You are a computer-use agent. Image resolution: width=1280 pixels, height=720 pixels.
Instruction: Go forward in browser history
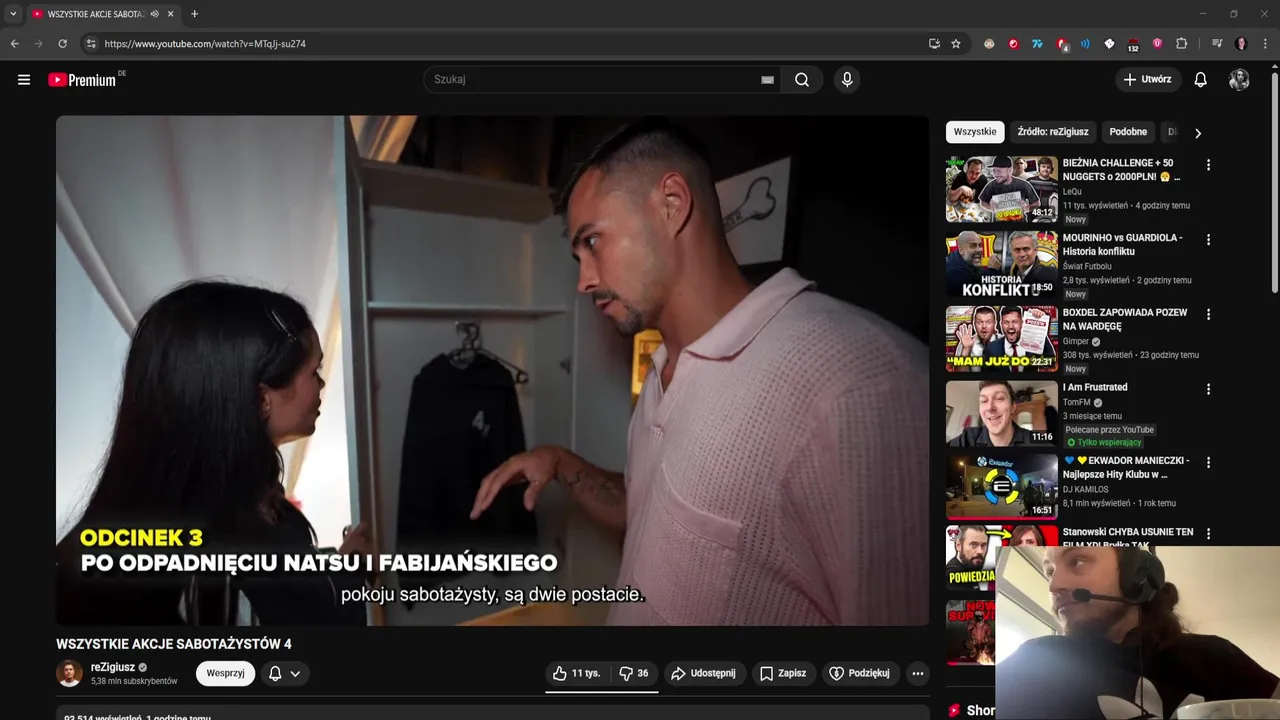(38, 44)
